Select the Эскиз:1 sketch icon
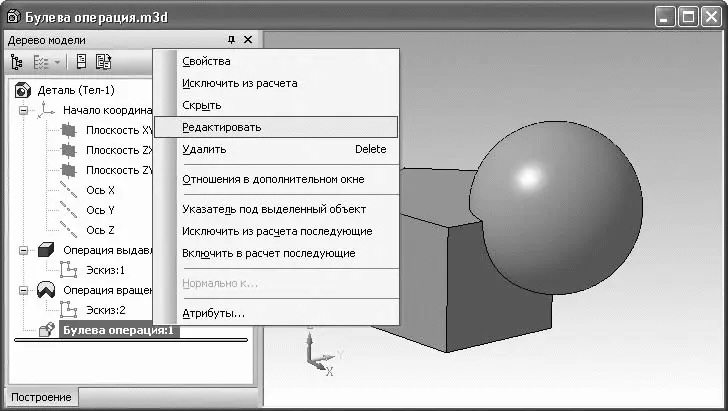728x411 pixels. pos(68,270)
